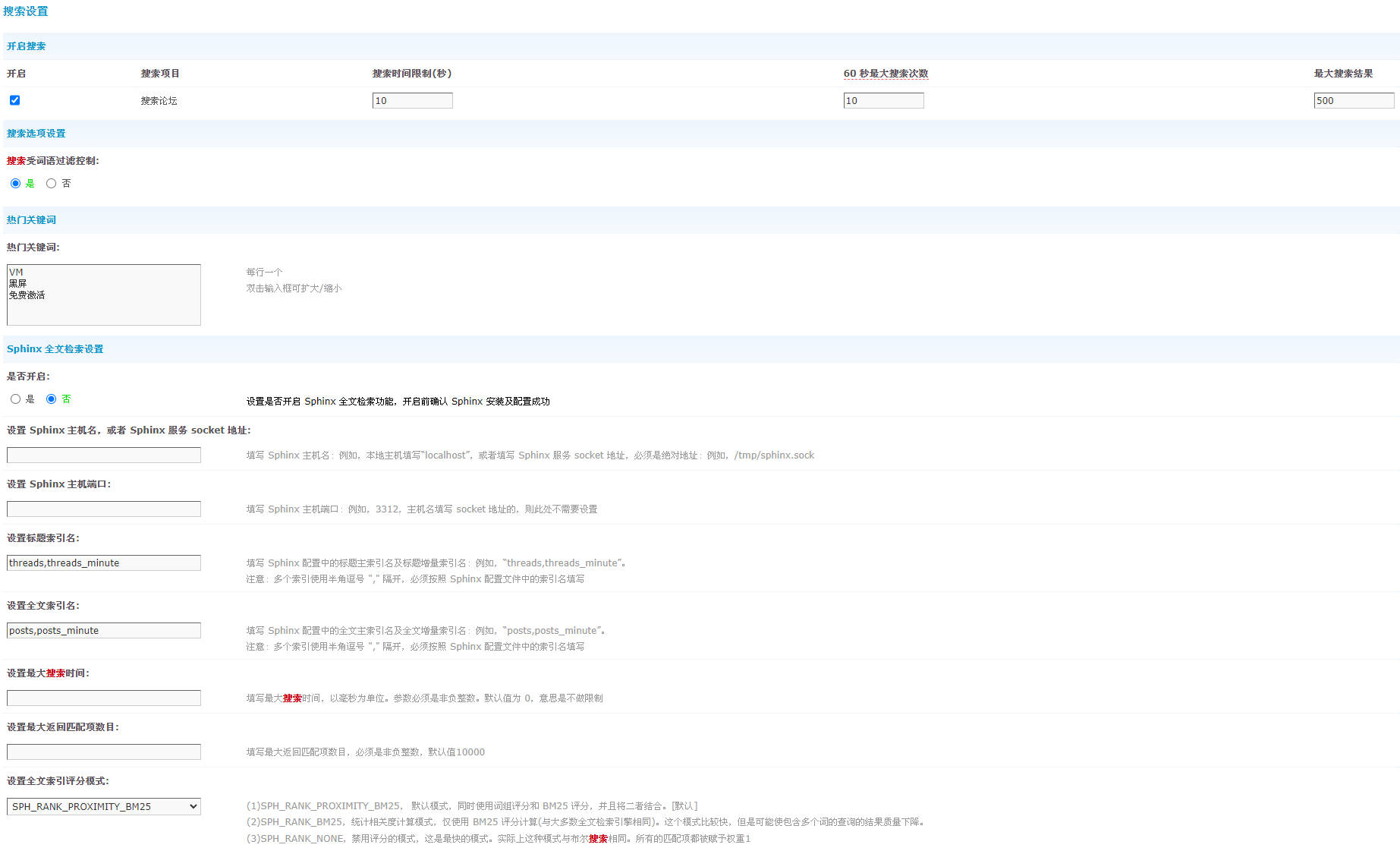
Task: Click the 搜索设置 page title
Action: [x=25, y=11]
